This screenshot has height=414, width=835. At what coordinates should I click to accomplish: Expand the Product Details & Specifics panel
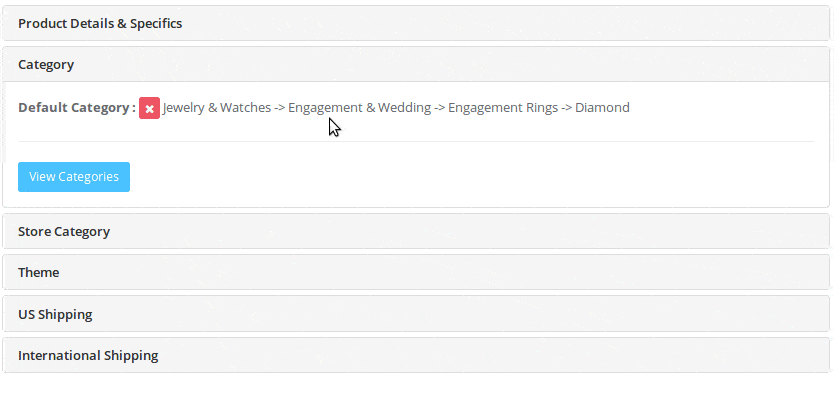(x=100, y=23)
